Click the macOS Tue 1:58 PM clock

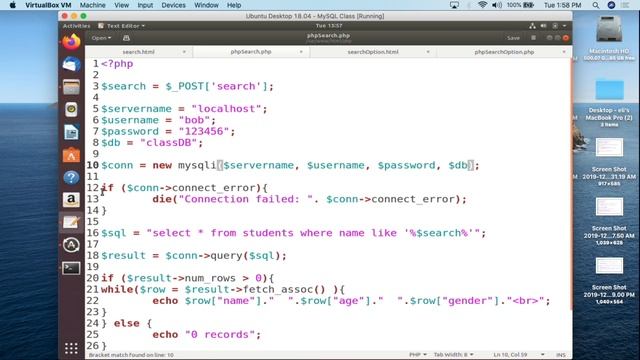coord(562,5)
